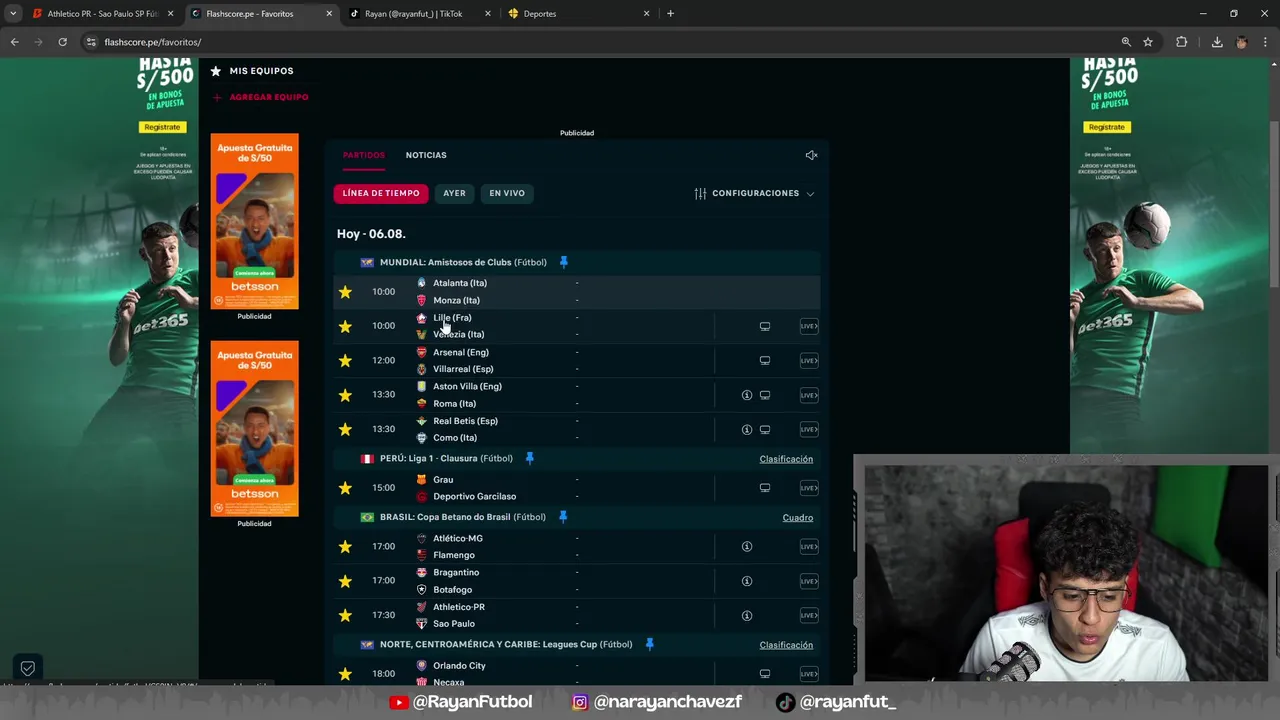Open browser downloads icon
Viewport: 1280px width, 720px height.
point(1217,42)
